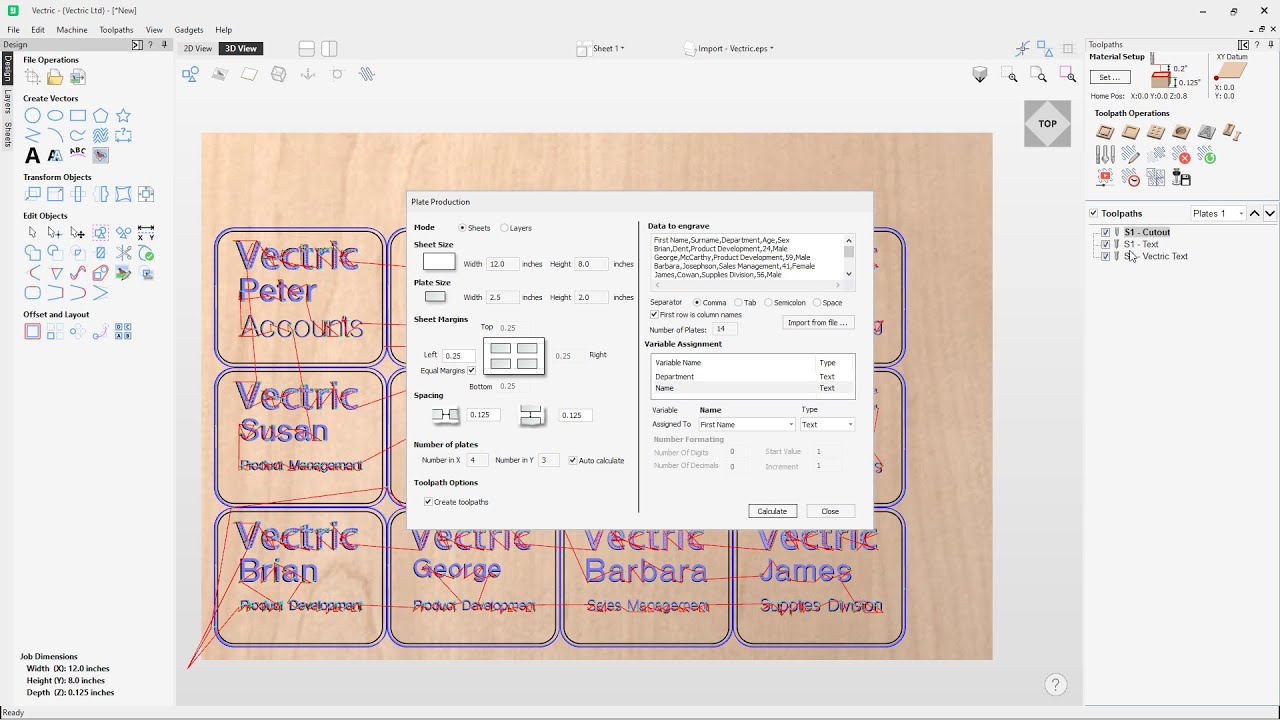This screenshot has height=720, width=1280.
Task: Click the TOP view cube
Action: click(x=1047, y=124)
